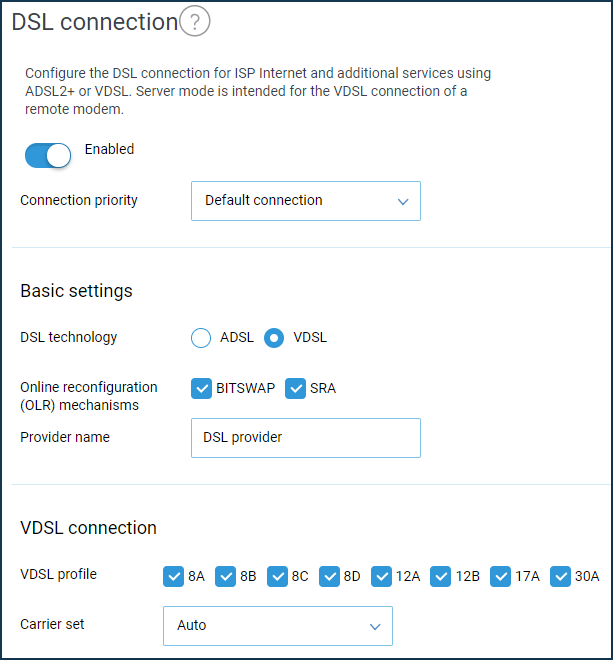Uncheck the 30A VDSL profile
The image size is (613, 660).
click(560, 576)
